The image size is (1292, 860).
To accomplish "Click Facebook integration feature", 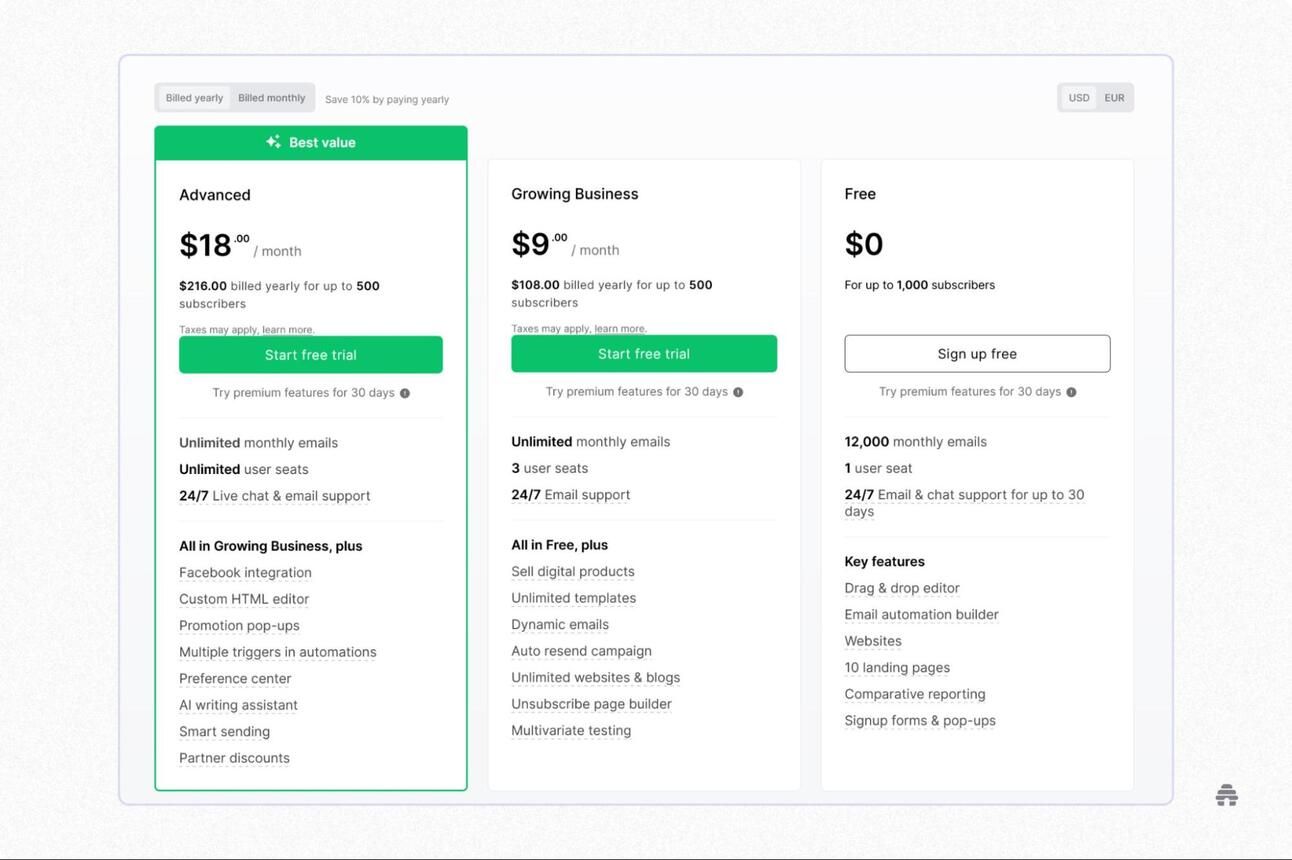I will (245, 573).
